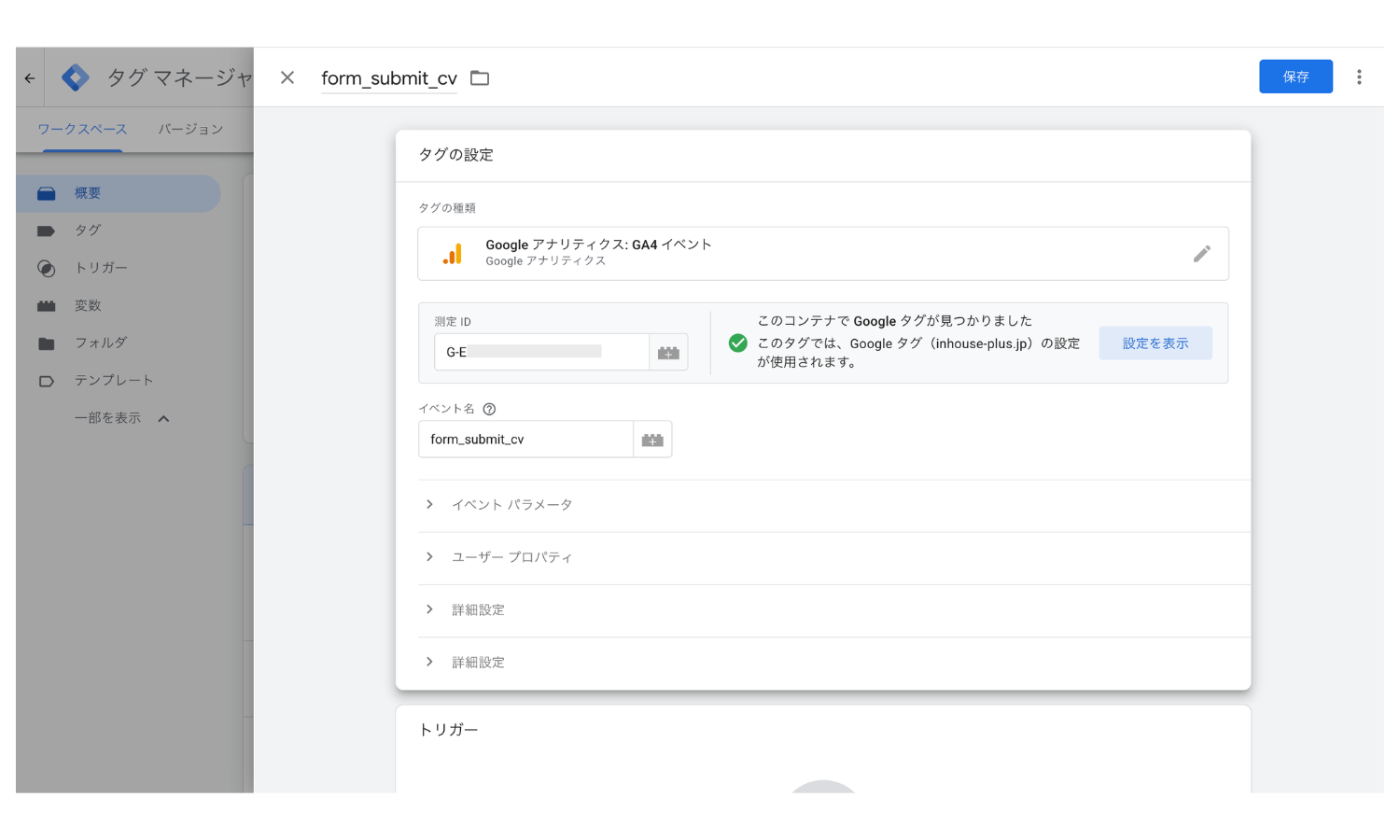
Task: Click the Google Analytics tag type icon
Action: [x=453, y=254]
